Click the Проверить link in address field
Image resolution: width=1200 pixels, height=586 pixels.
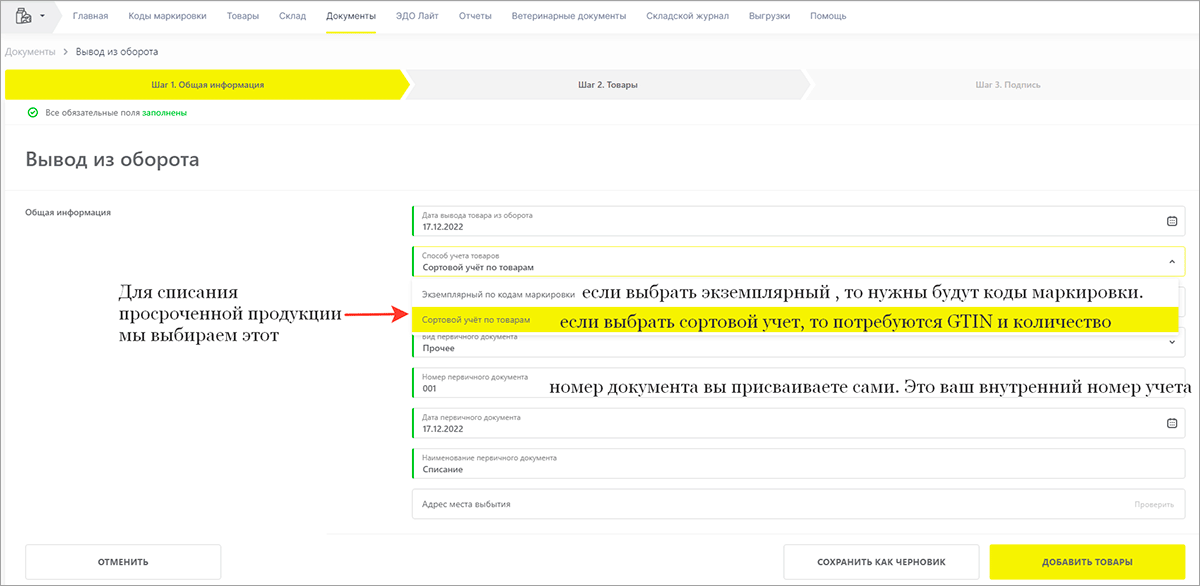(1154, 505)
